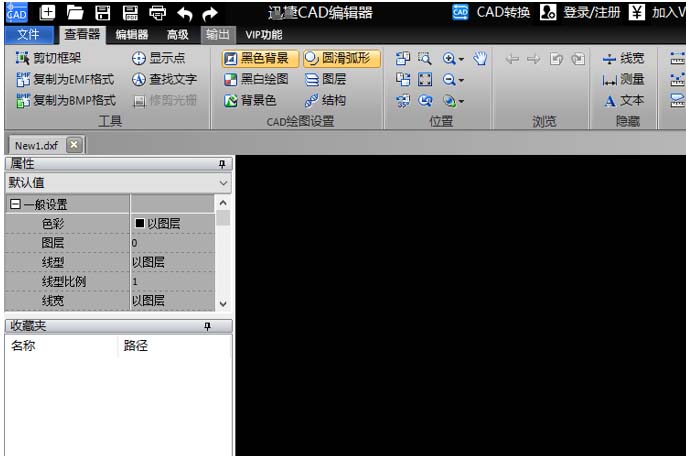
Task: Undo the last action
Action: coord(185,14)
